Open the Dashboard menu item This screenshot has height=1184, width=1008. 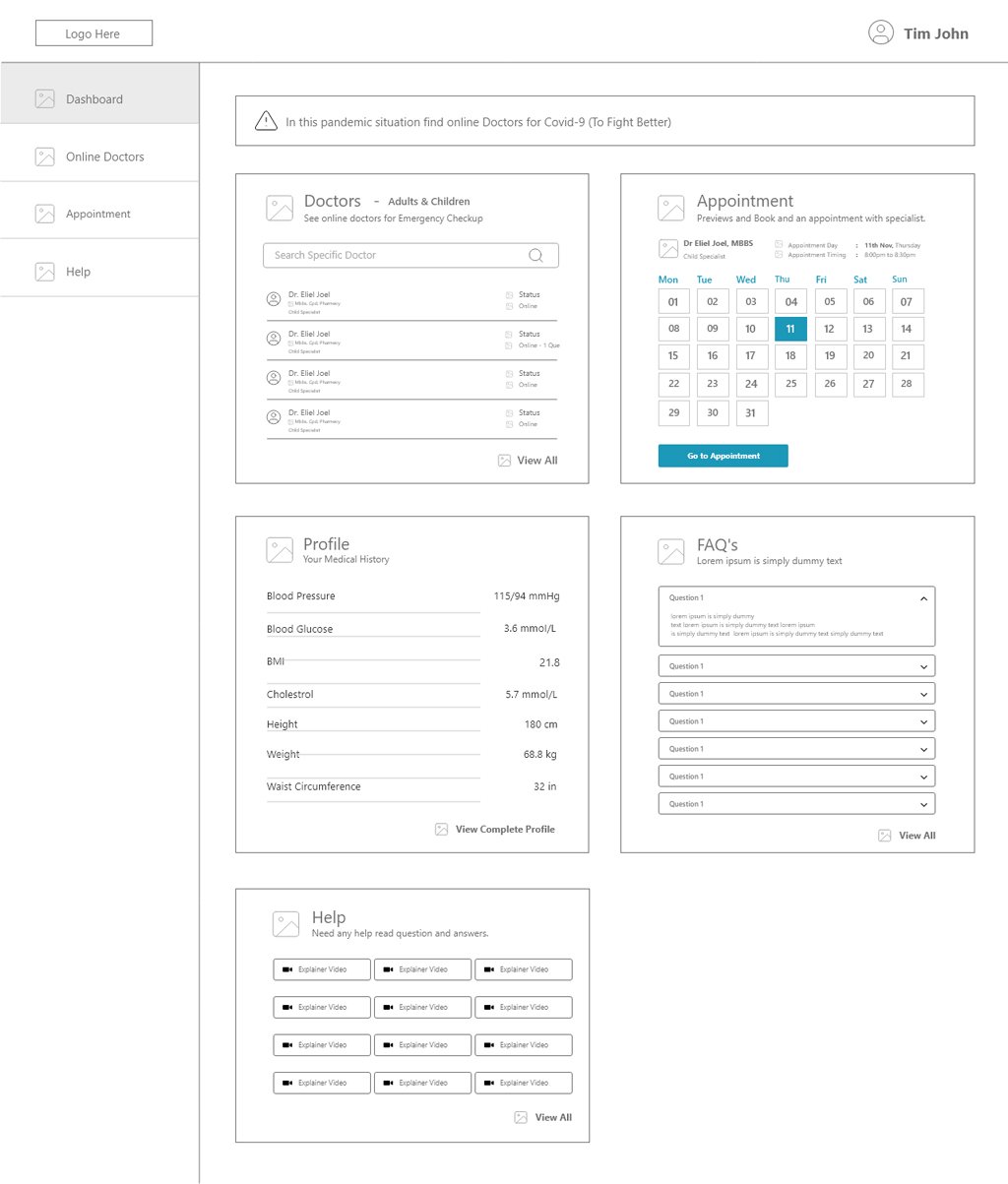point(99,93)
